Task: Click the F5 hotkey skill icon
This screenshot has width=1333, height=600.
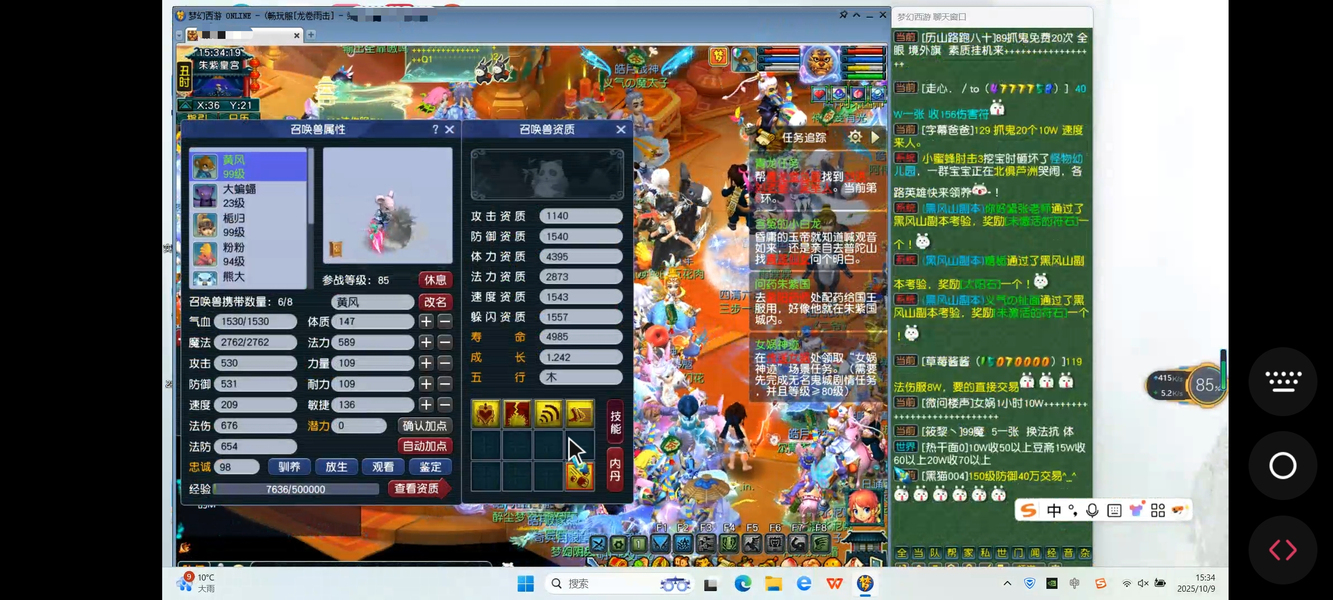Action: pyautogui.click(x=752, y=544)
